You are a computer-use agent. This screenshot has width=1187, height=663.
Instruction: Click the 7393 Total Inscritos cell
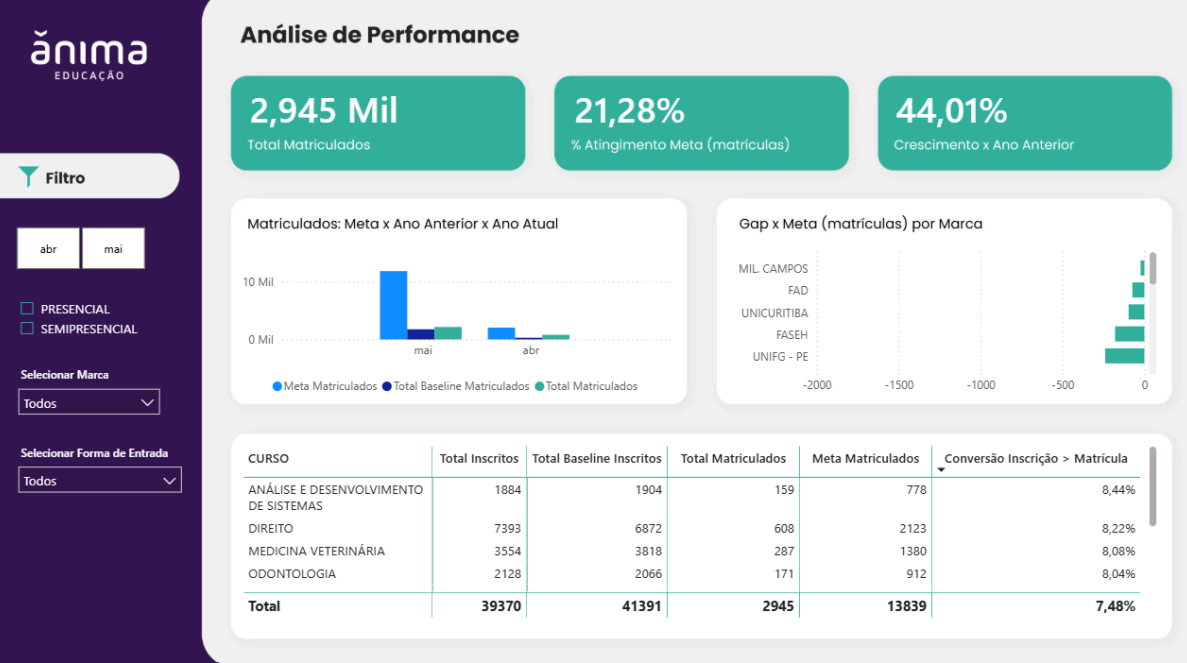507,528
